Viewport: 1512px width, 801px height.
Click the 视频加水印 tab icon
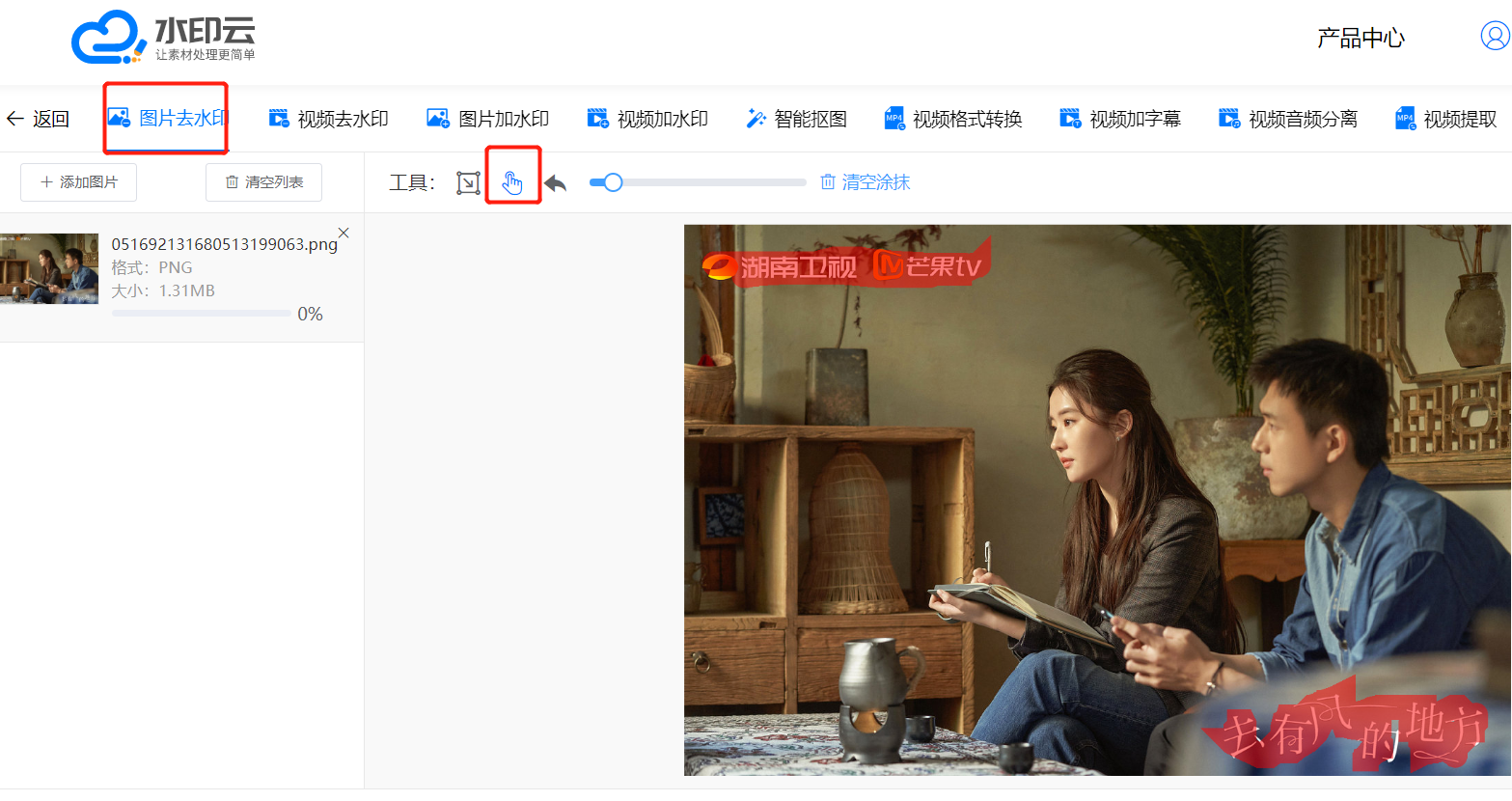598,119
